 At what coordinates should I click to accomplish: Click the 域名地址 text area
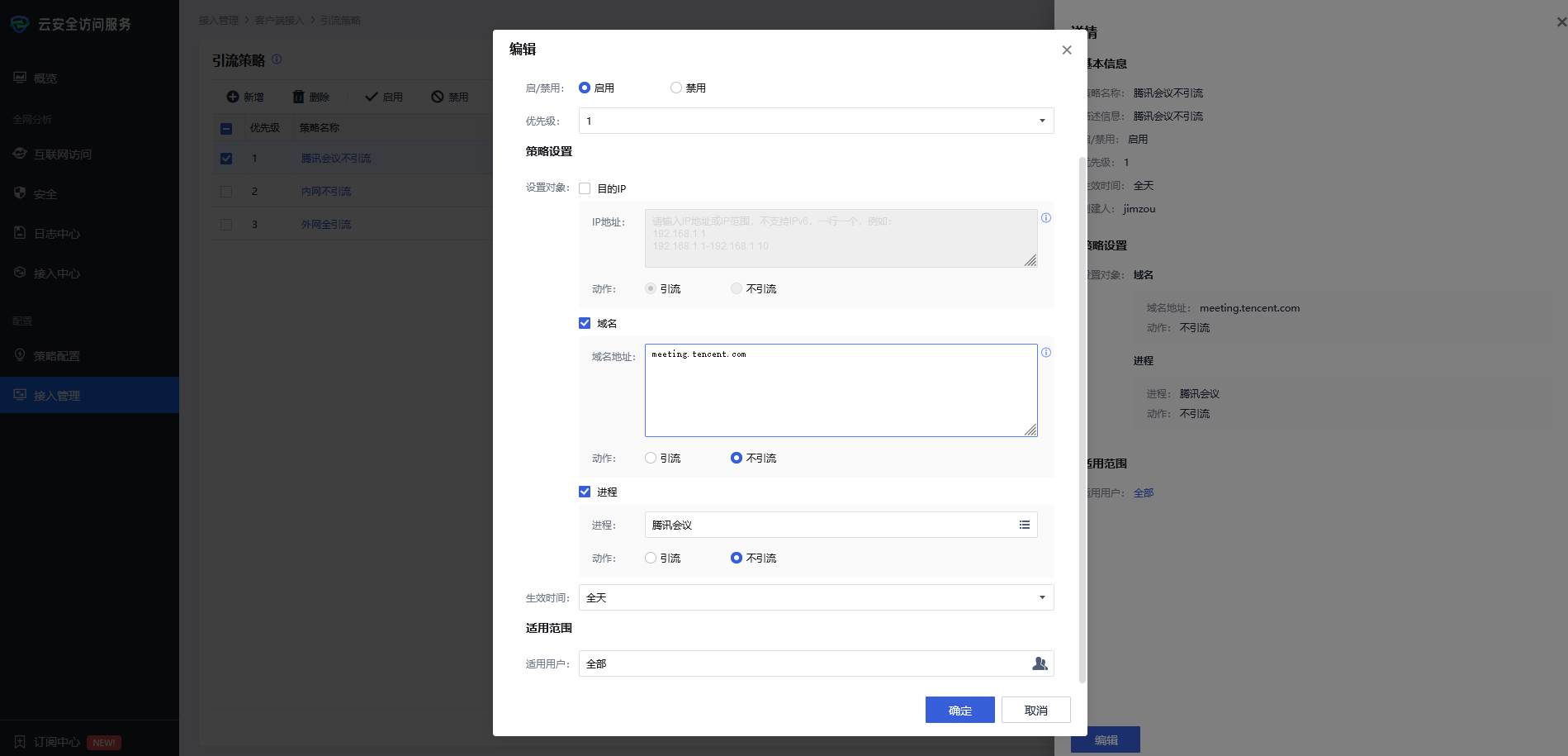pyautogui.click(x=841, y=390)
